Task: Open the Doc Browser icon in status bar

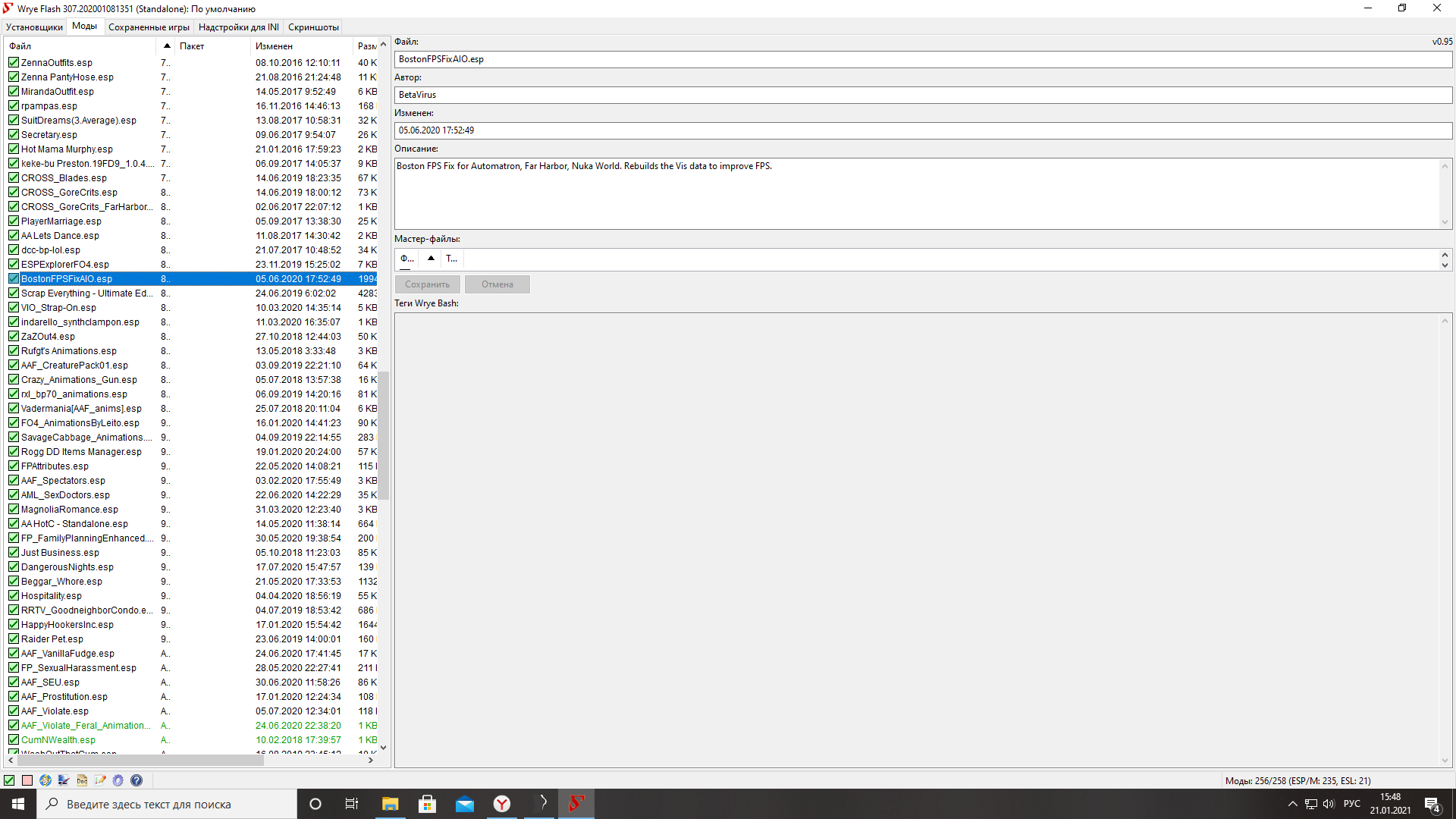Action: 82,780
